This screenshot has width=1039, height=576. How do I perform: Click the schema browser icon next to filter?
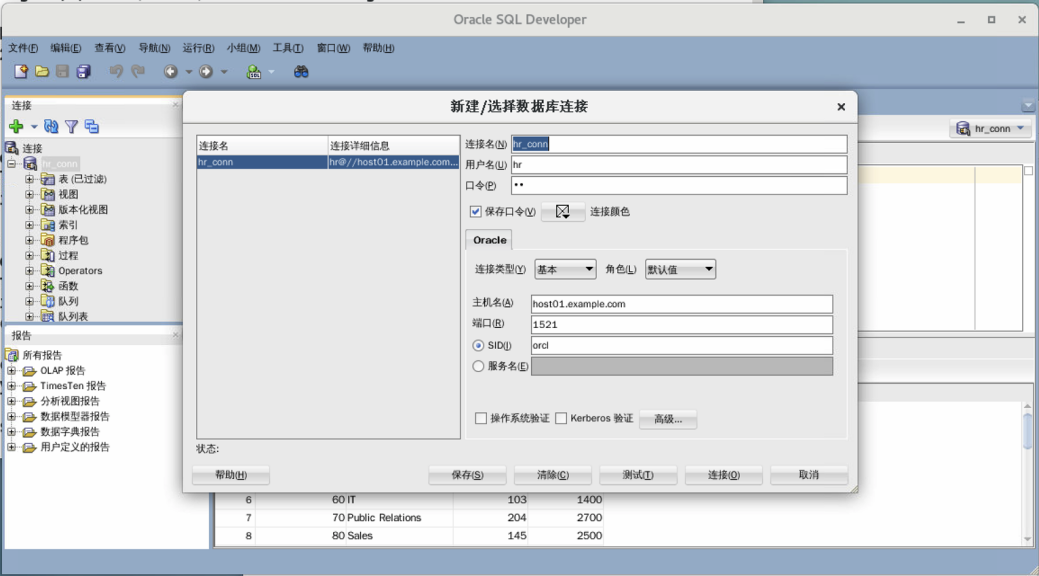tap(92, 127)
